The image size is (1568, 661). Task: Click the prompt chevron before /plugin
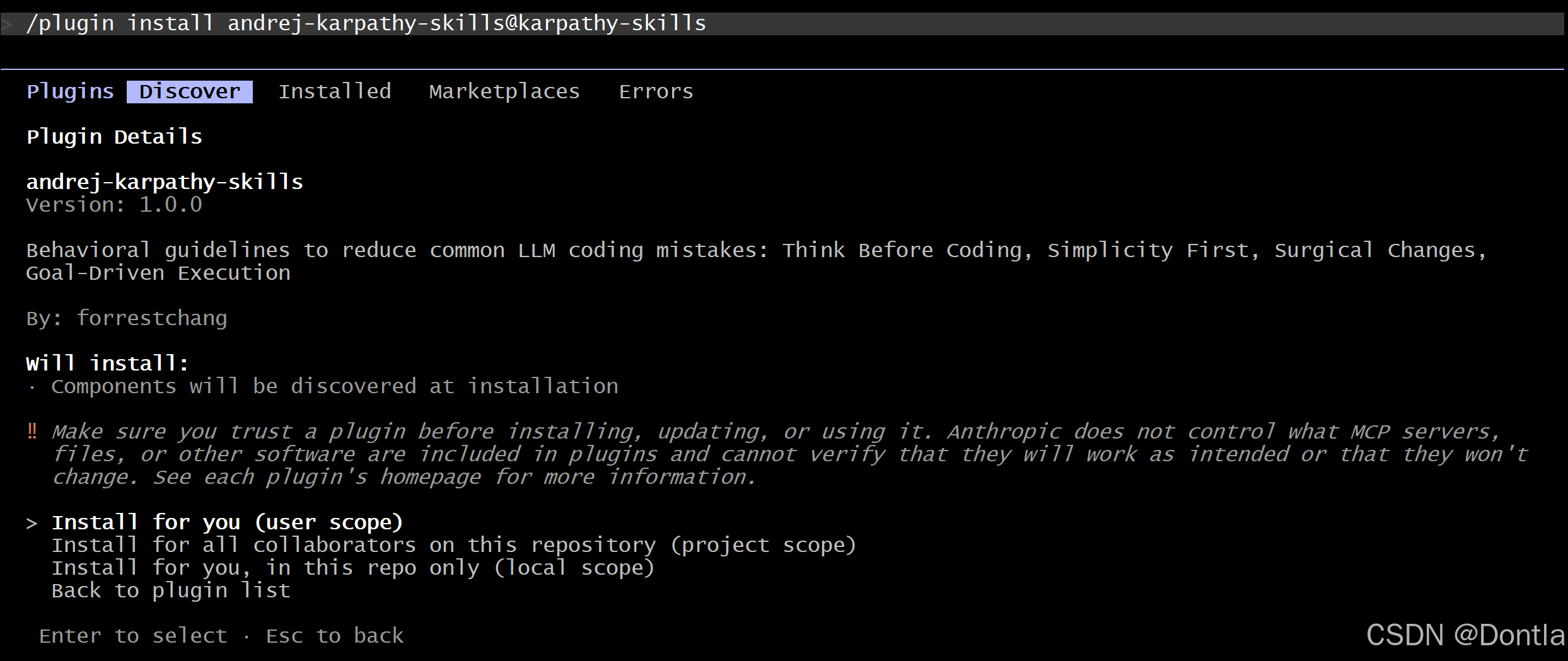(x=7, y=25)
